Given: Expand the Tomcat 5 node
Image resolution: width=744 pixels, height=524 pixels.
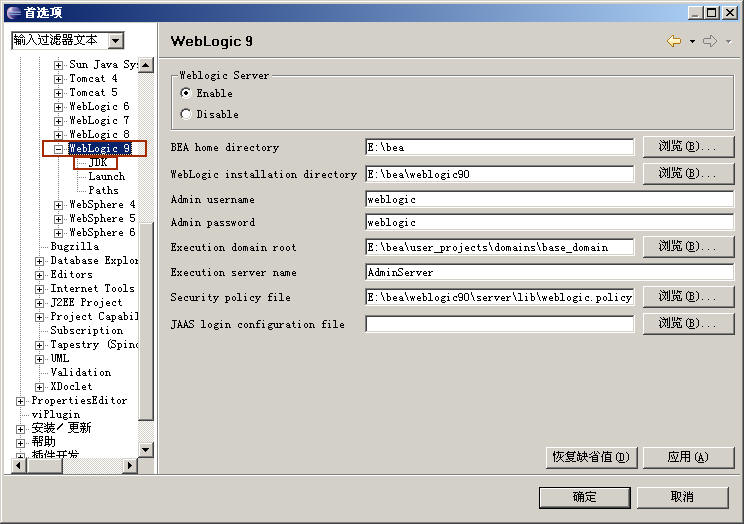Looking at the screenshot, I should tap(58, 93).
